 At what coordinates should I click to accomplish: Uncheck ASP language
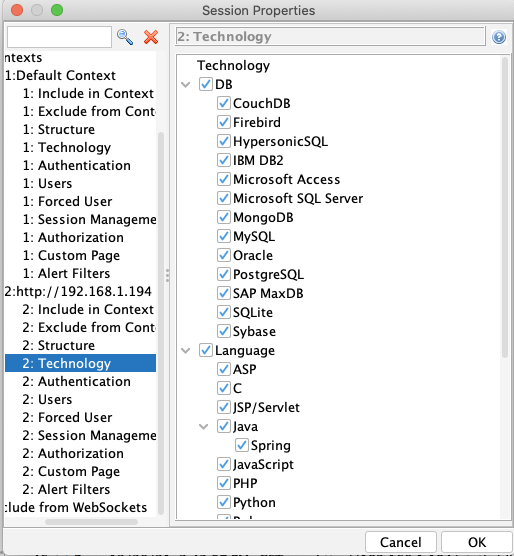[x=224, y=369]
